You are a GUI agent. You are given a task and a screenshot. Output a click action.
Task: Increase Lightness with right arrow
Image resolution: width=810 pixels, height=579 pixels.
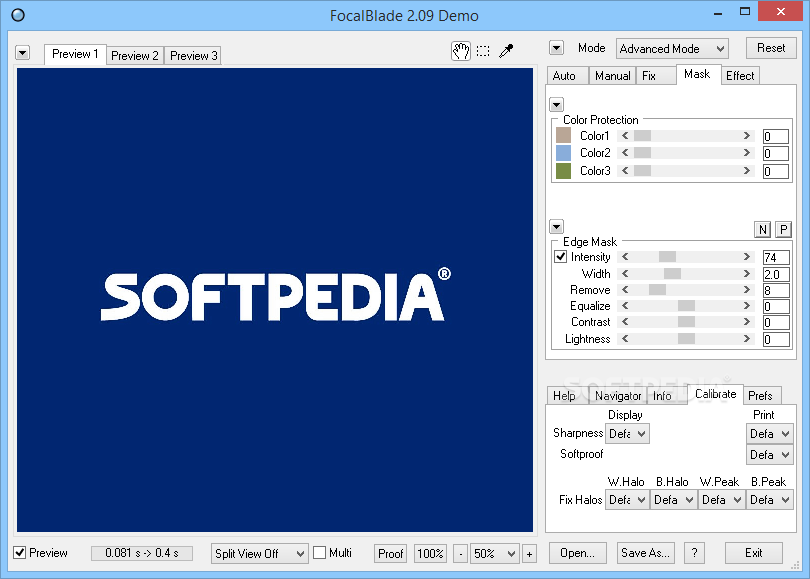[746, 339]
